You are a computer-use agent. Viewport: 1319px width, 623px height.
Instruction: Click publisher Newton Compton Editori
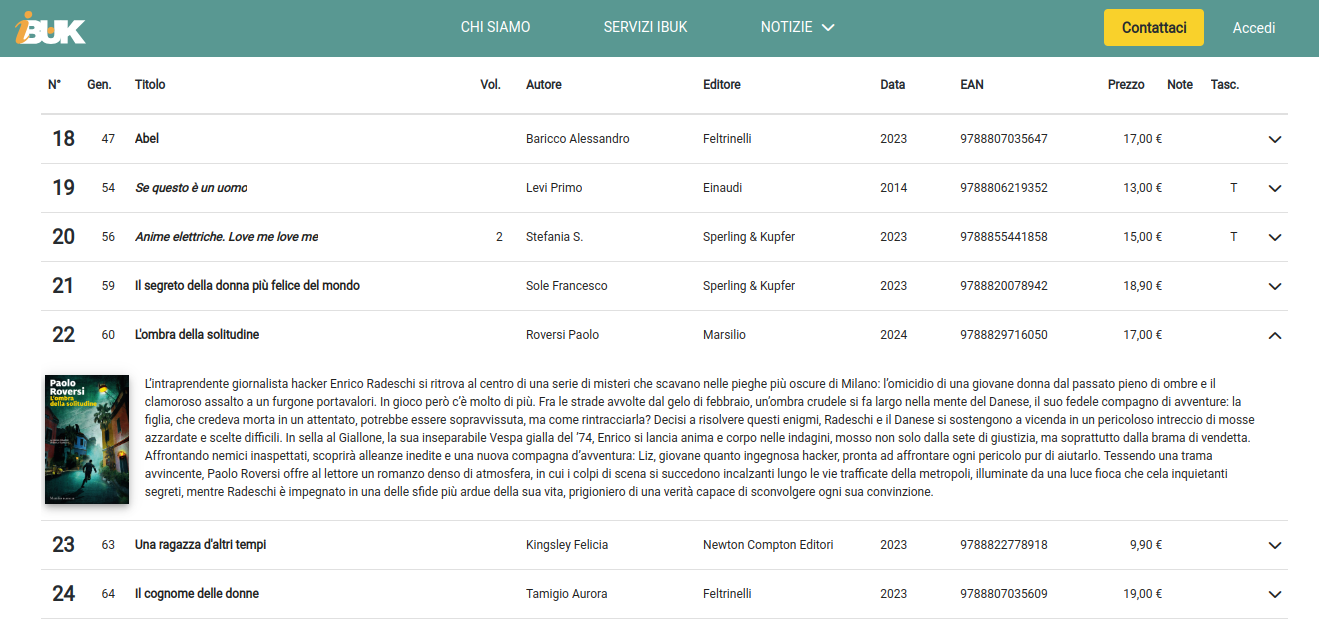768,545
